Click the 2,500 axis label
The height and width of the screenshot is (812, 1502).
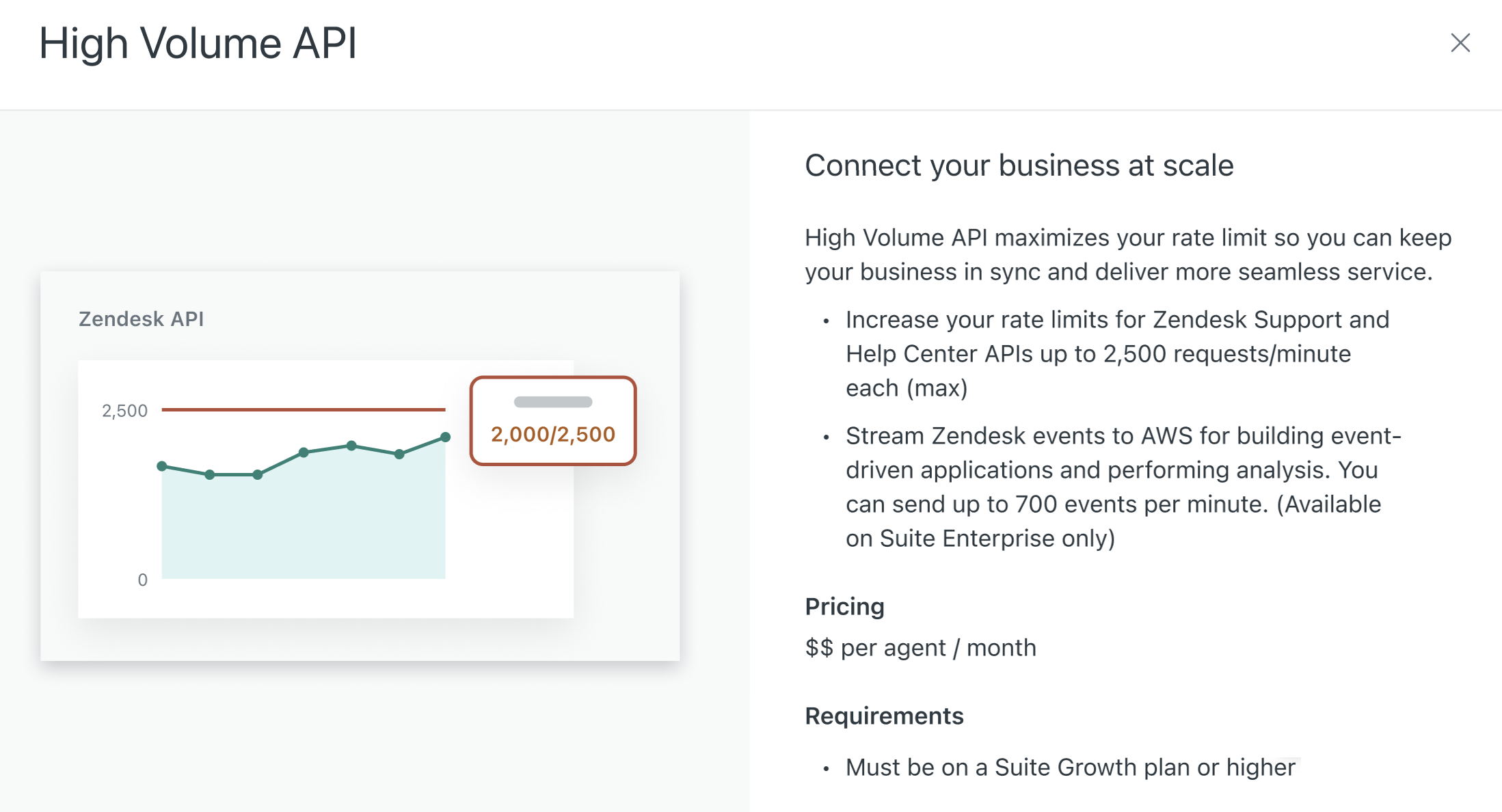pyautogui.click(x=125, y=410)
